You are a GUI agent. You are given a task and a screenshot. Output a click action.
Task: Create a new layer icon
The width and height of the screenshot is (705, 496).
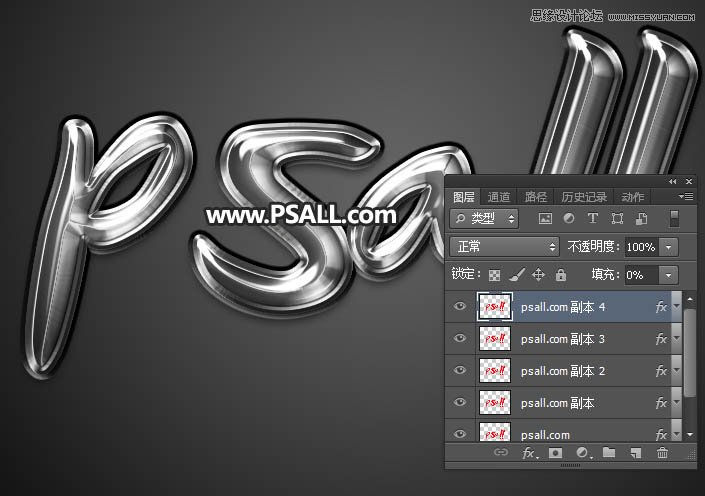(635, 453)
